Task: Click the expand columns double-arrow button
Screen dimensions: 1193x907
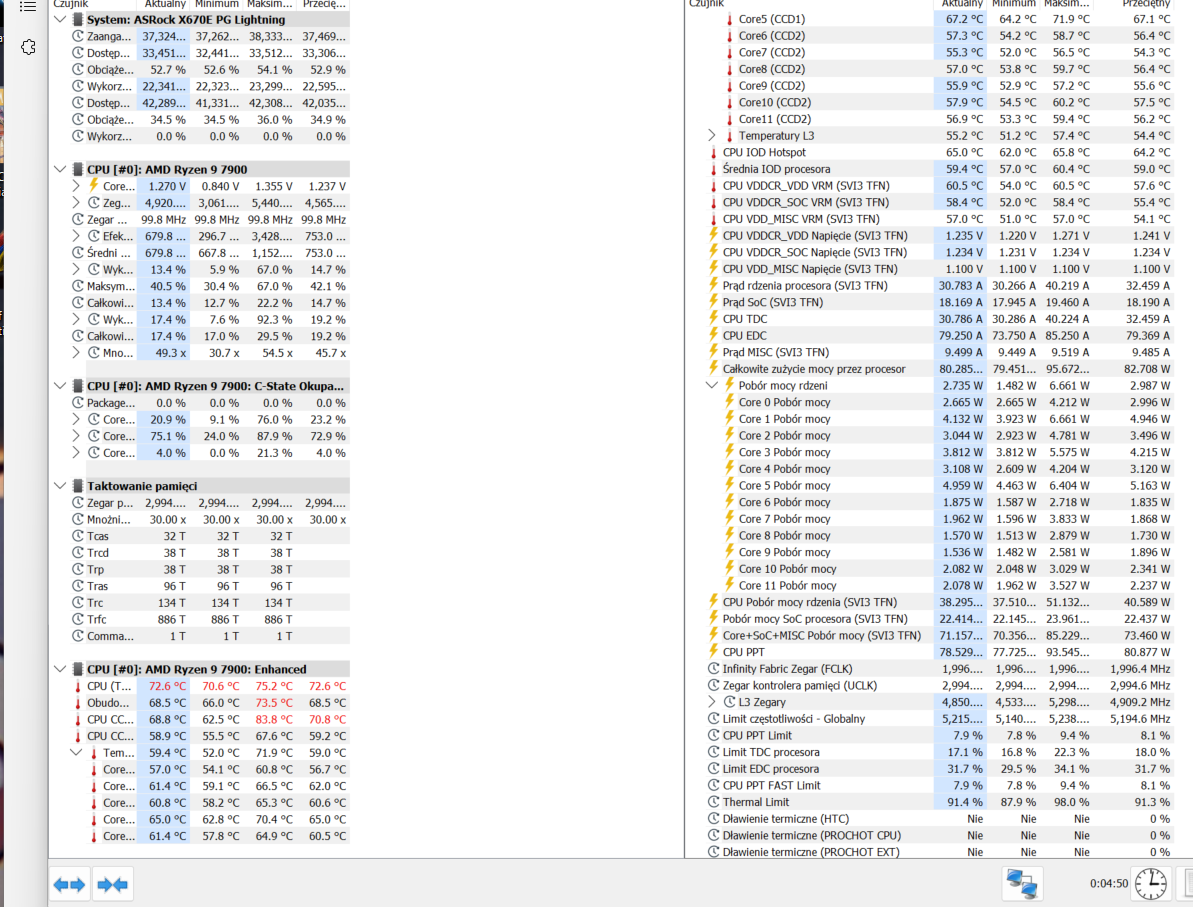Action: [69, 884]
